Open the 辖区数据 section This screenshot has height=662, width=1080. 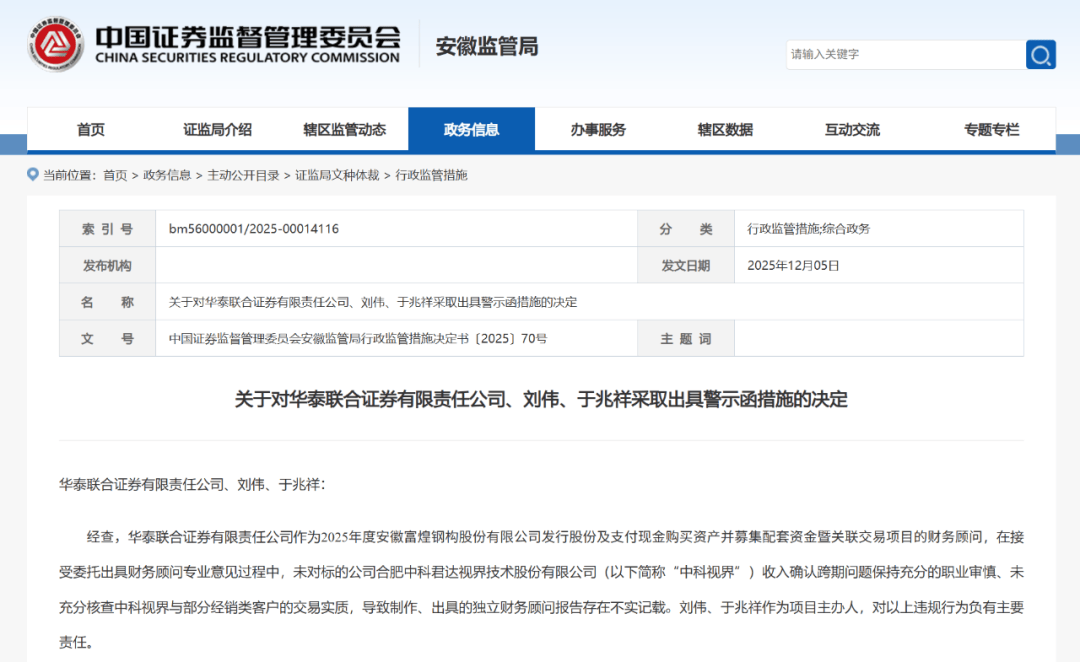pos(725,128)
